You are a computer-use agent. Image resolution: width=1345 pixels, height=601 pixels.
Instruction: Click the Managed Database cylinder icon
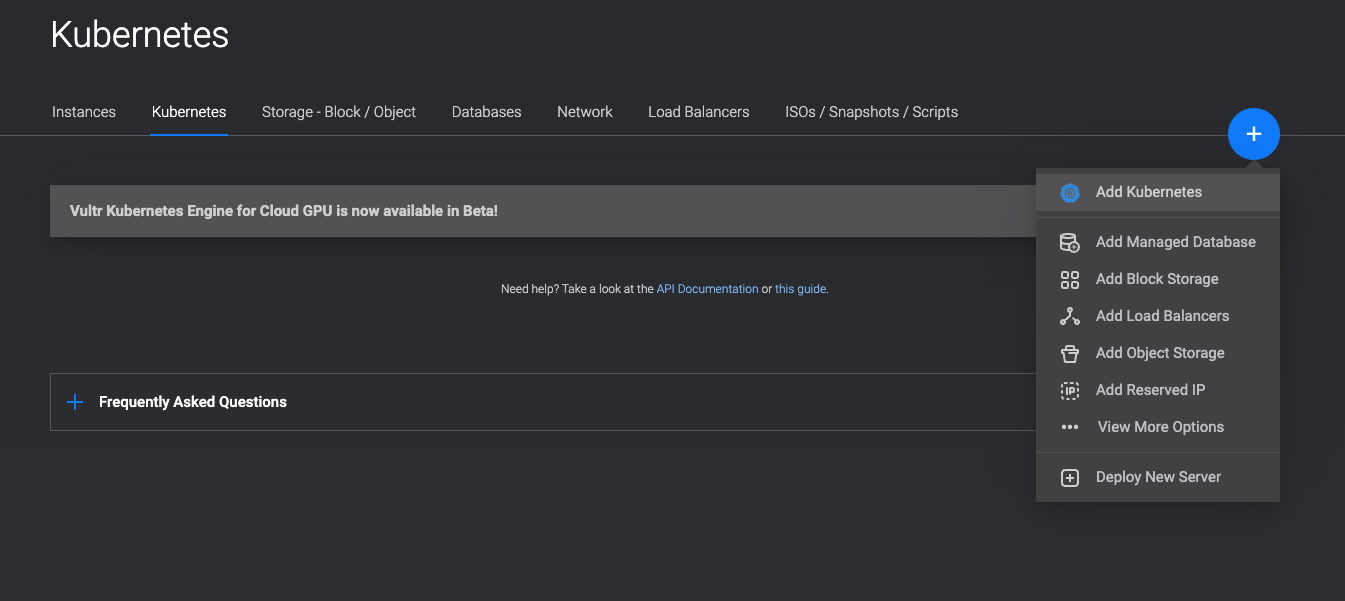click(1070, 242)
